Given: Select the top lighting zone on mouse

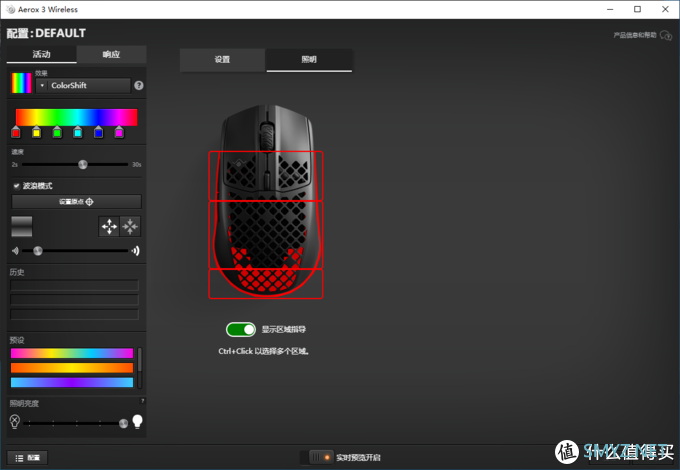Looking at the screenshot, I should (x=266, y=176).
